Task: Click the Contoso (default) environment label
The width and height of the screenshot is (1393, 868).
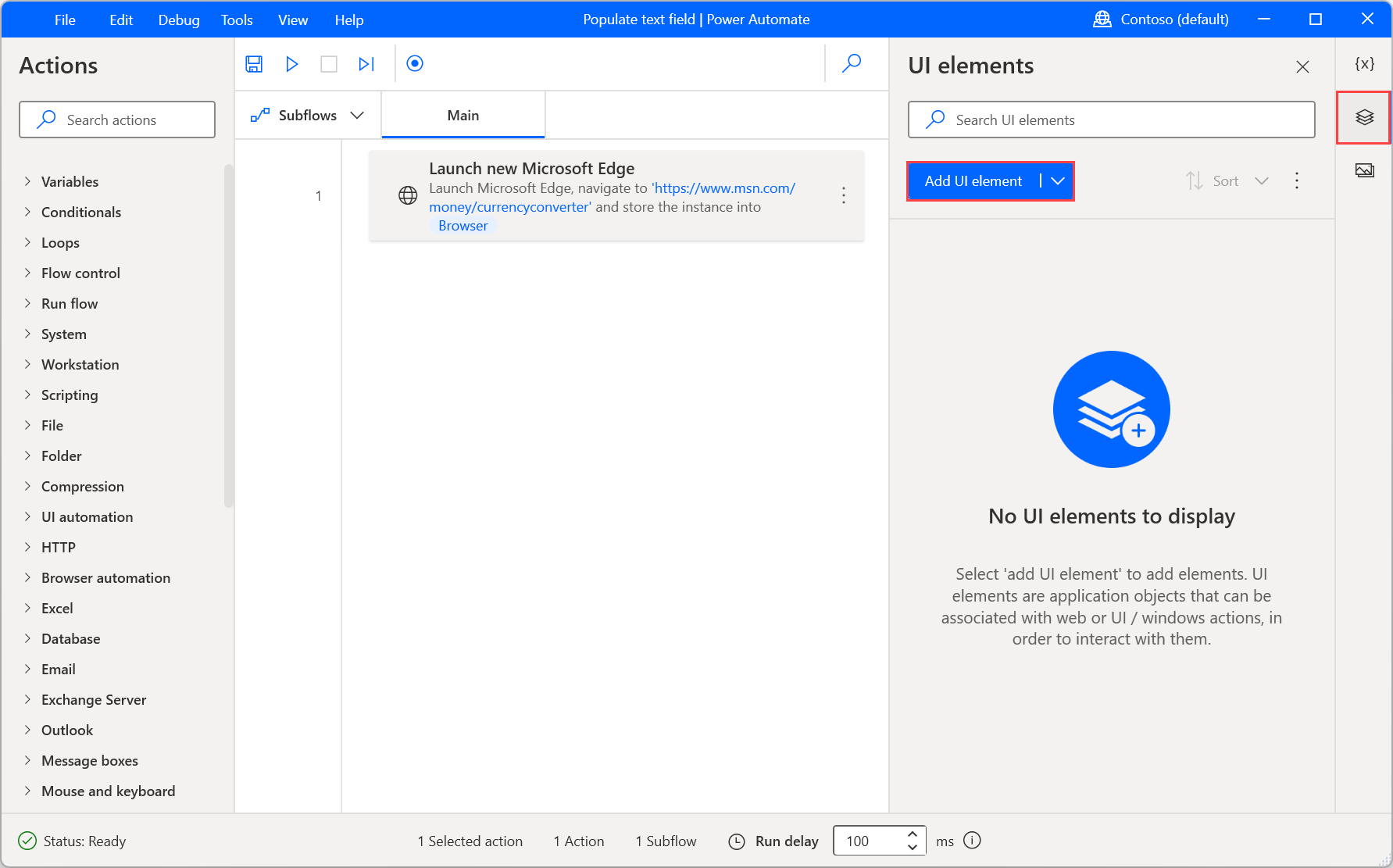Action: point(1174,20)
